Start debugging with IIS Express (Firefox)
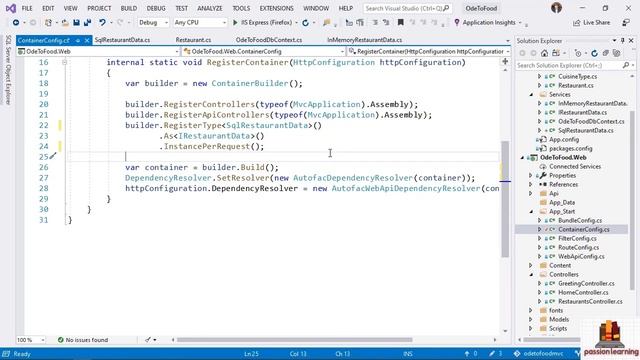The width and height of the screenshot is (640, 360). point(263,23)
